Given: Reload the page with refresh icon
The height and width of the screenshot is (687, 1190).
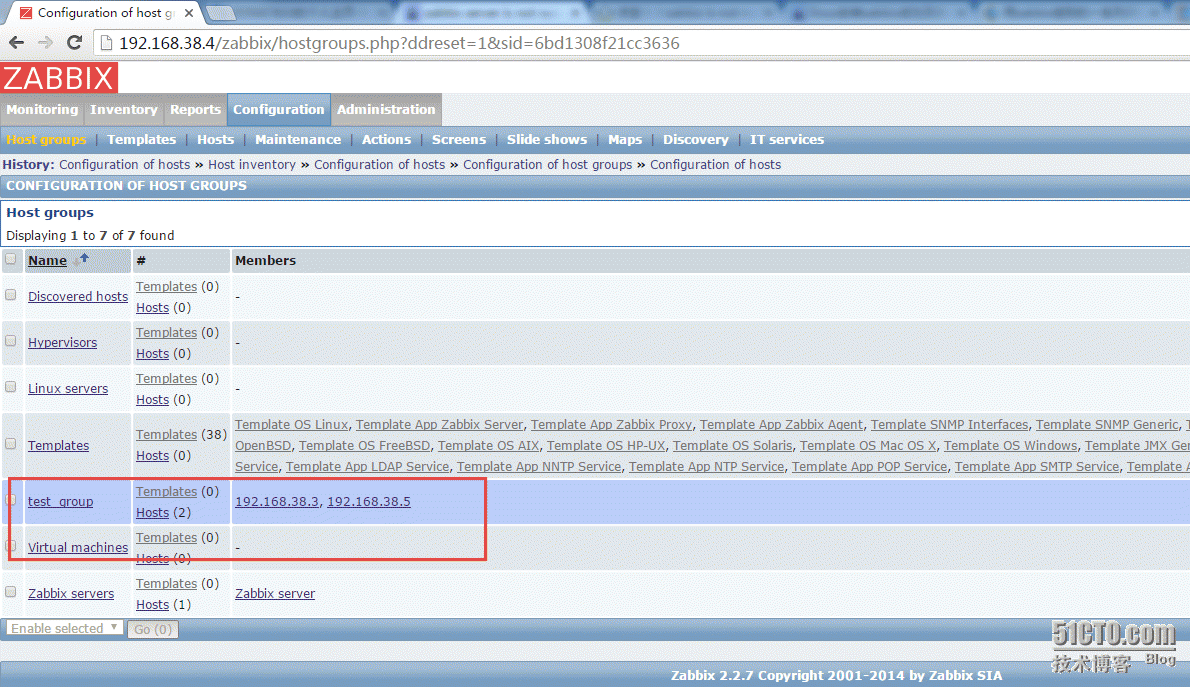Looking at the screenshot, I should [74, 43].
